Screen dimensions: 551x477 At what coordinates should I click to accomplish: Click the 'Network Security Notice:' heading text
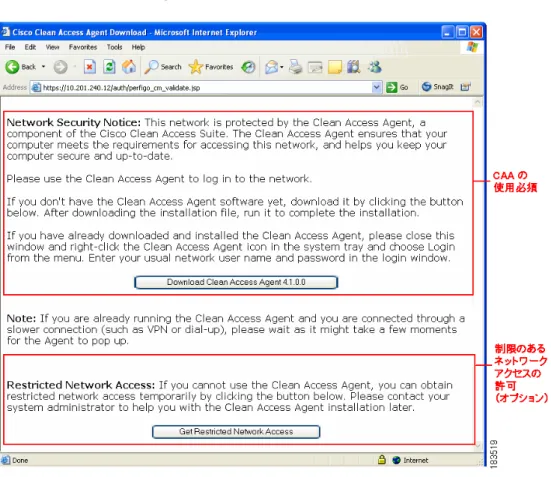coord(73,122)
